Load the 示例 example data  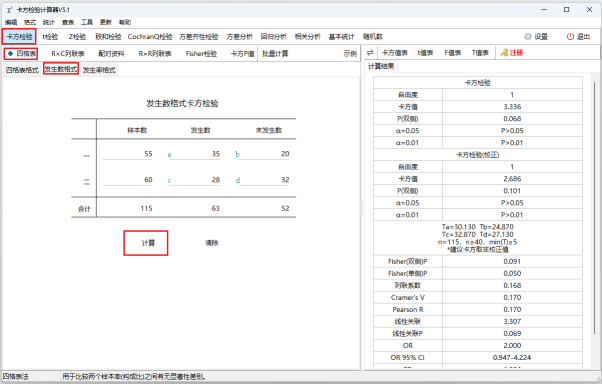pyautogui.click(x=350, y=53)
